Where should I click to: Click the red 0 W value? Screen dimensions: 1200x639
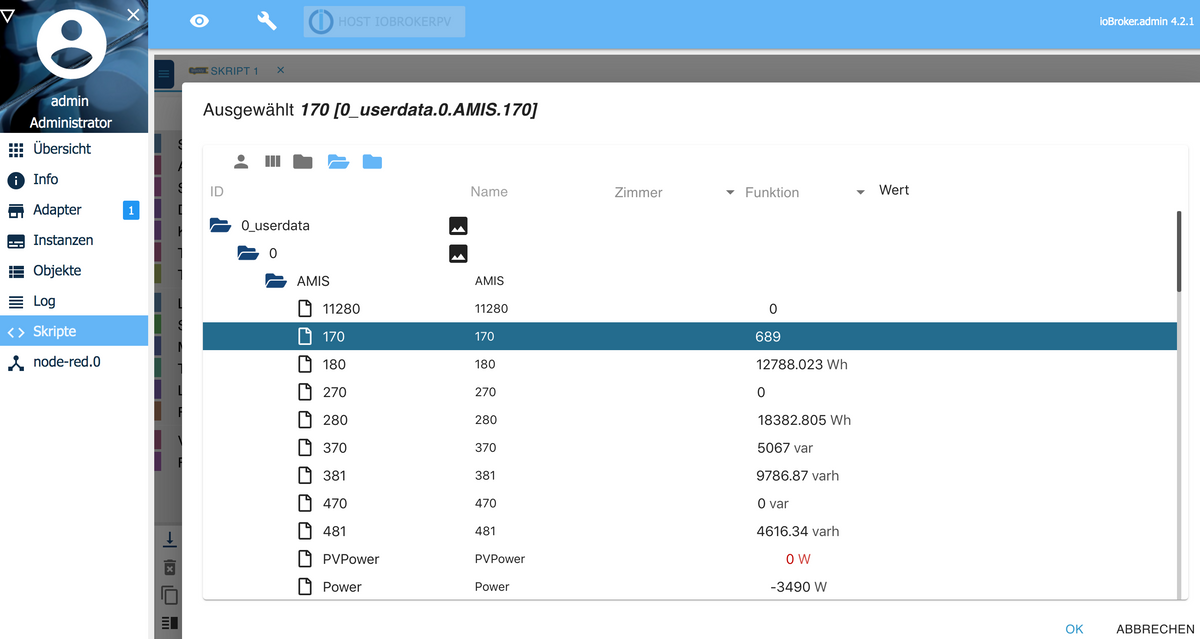click(x=798, y=559)
